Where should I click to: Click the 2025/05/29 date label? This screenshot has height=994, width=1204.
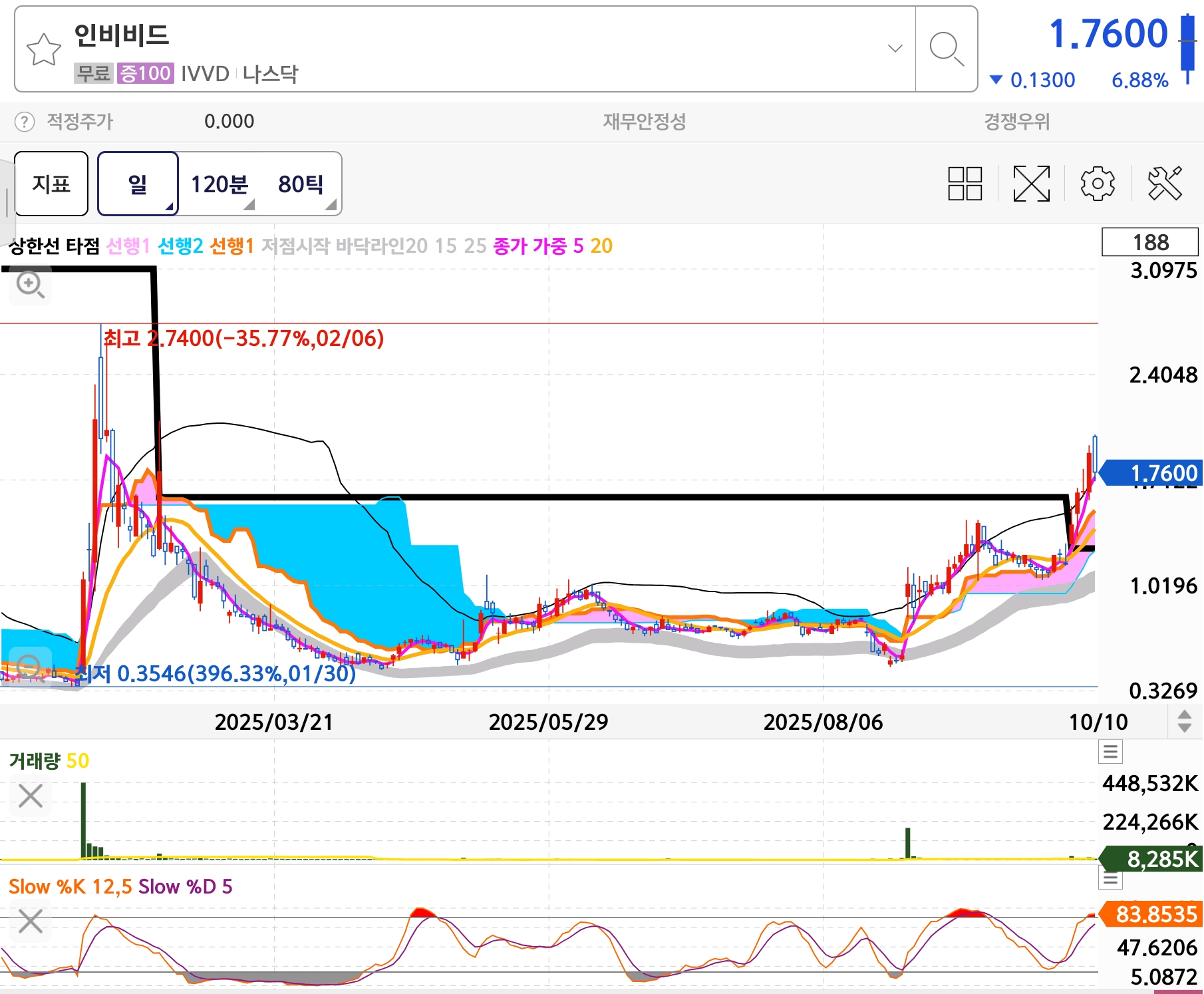coord(548,722)
